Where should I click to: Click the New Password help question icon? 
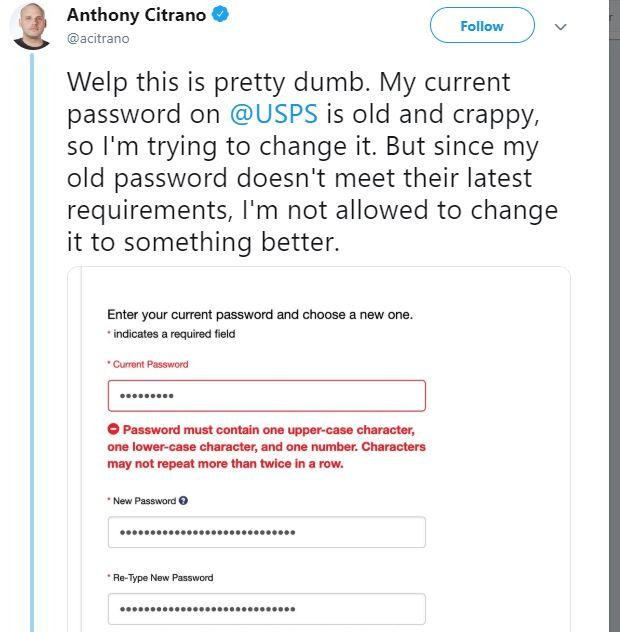183,501
